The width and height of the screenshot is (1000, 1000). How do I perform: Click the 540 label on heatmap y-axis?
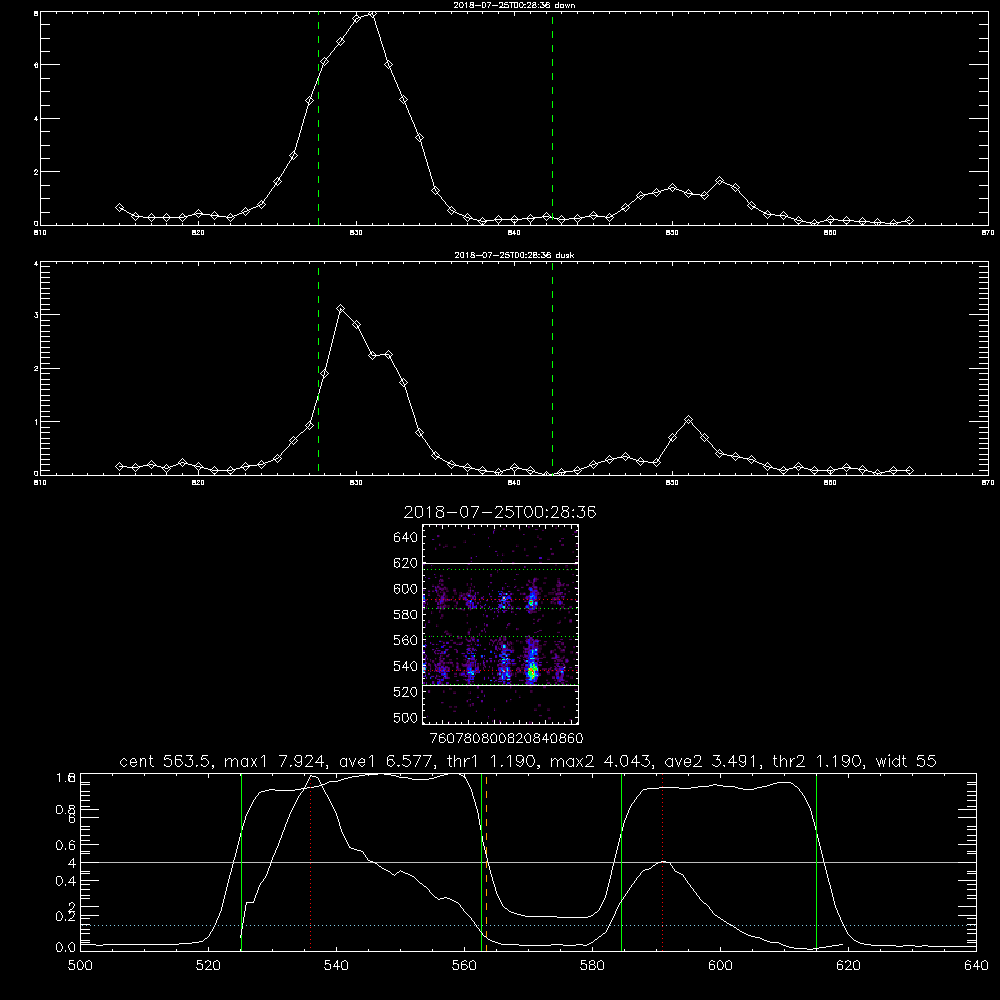406,666
